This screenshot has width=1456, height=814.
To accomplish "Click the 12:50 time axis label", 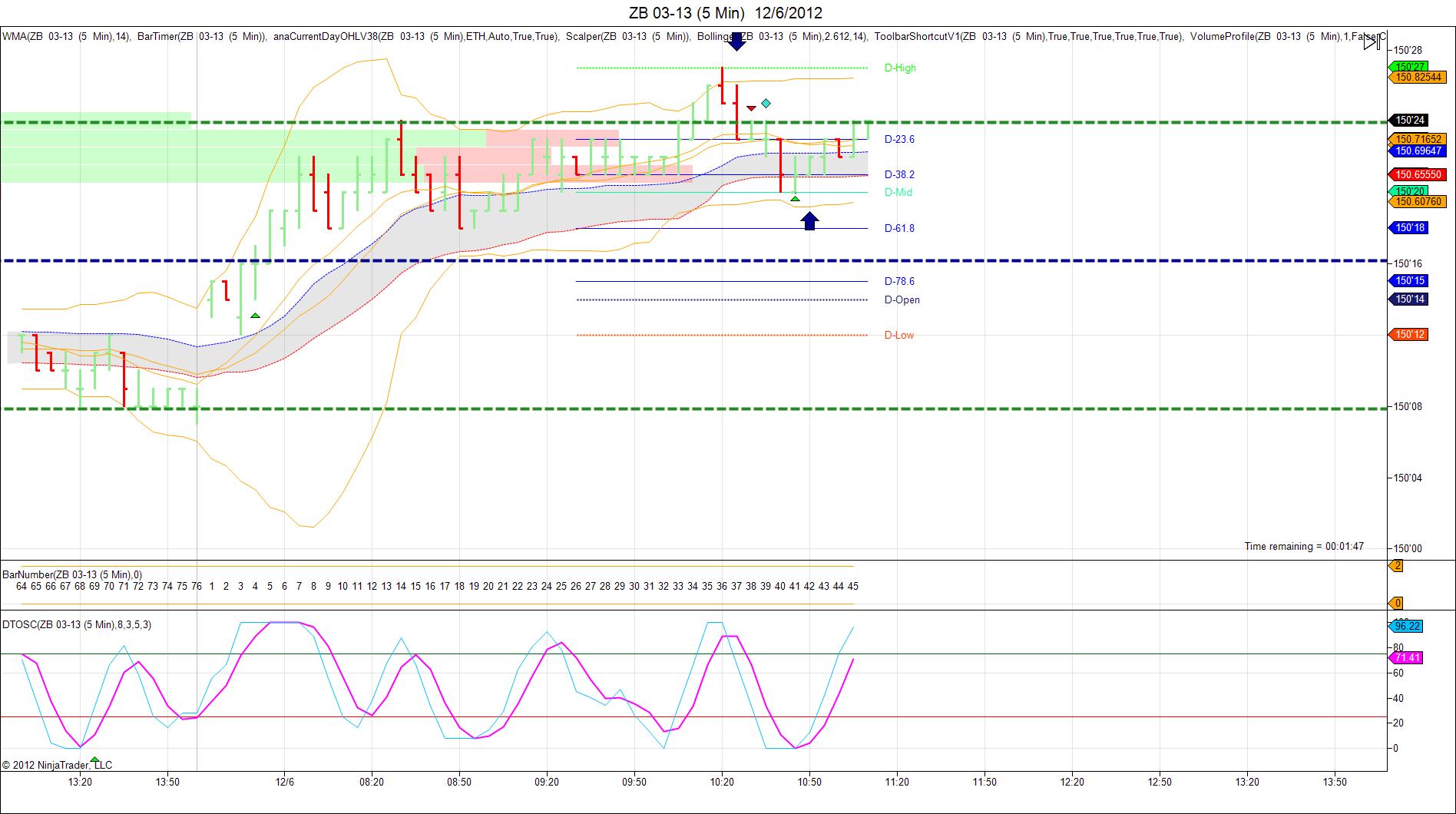I will click(1160, 782).
